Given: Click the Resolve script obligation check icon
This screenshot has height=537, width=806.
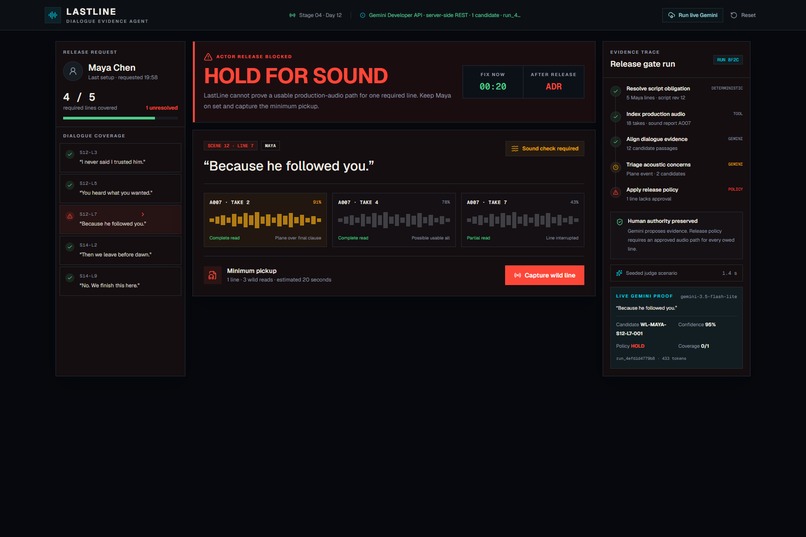Looking at the screenshot, I should [x=615, y=91].
